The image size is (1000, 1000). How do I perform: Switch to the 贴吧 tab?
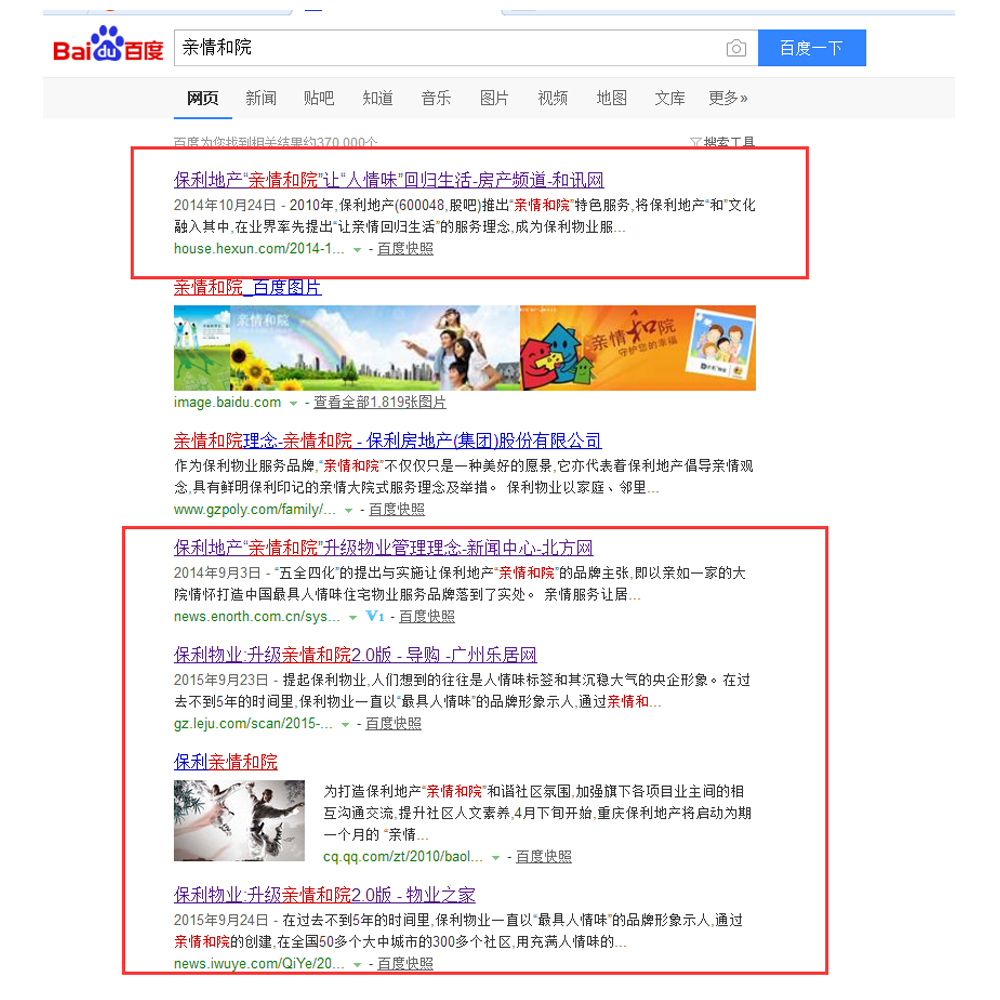(319, 98)
